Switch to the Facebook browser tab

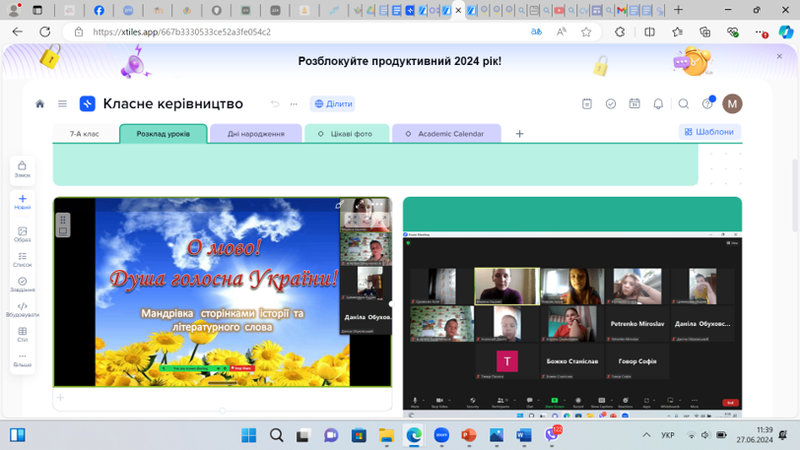click(99, 10)
